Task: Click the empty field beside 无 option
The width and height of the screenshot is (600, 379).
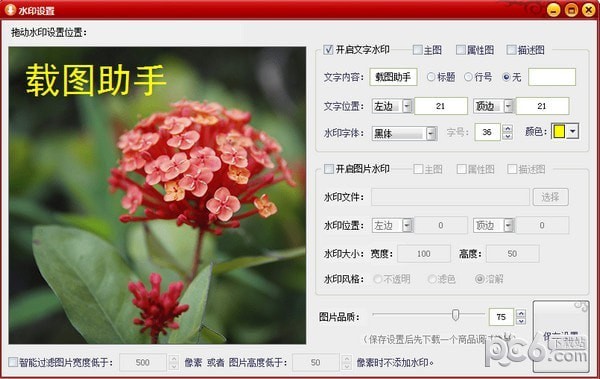Action: [x=552, y=77]
